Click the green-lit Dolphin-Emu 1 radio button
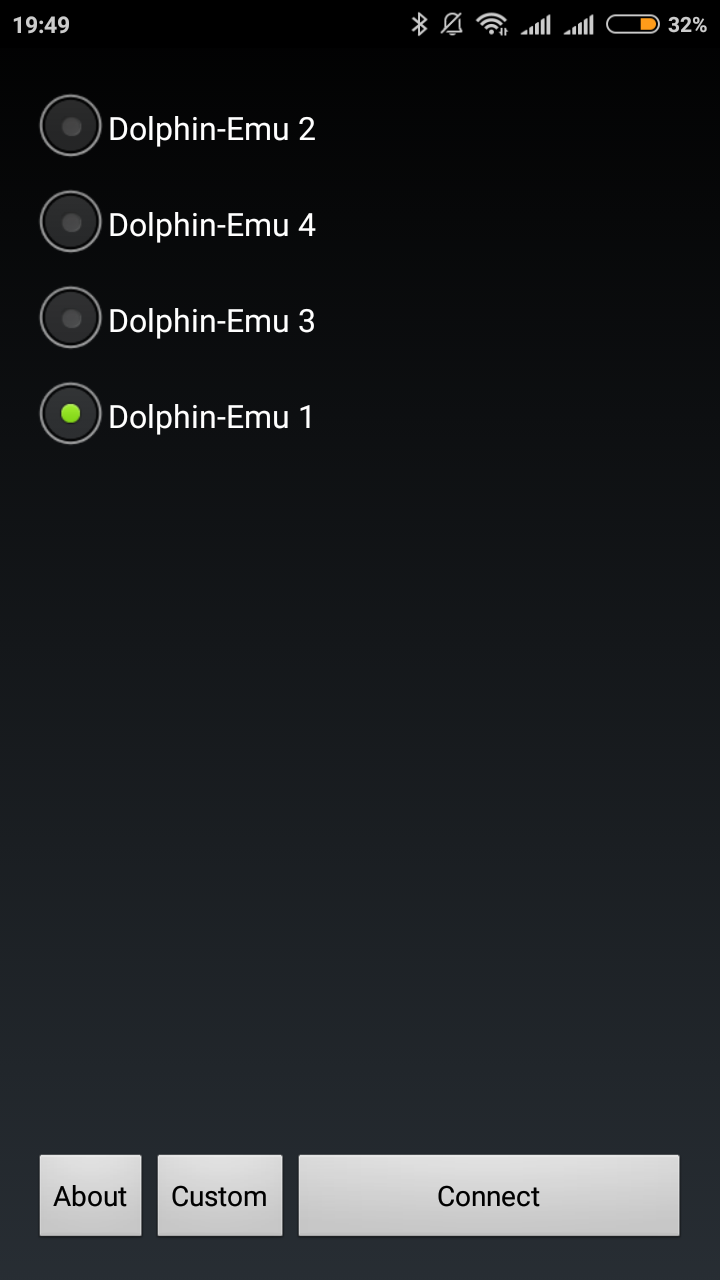720x1280 pixels. click(70, 414)
